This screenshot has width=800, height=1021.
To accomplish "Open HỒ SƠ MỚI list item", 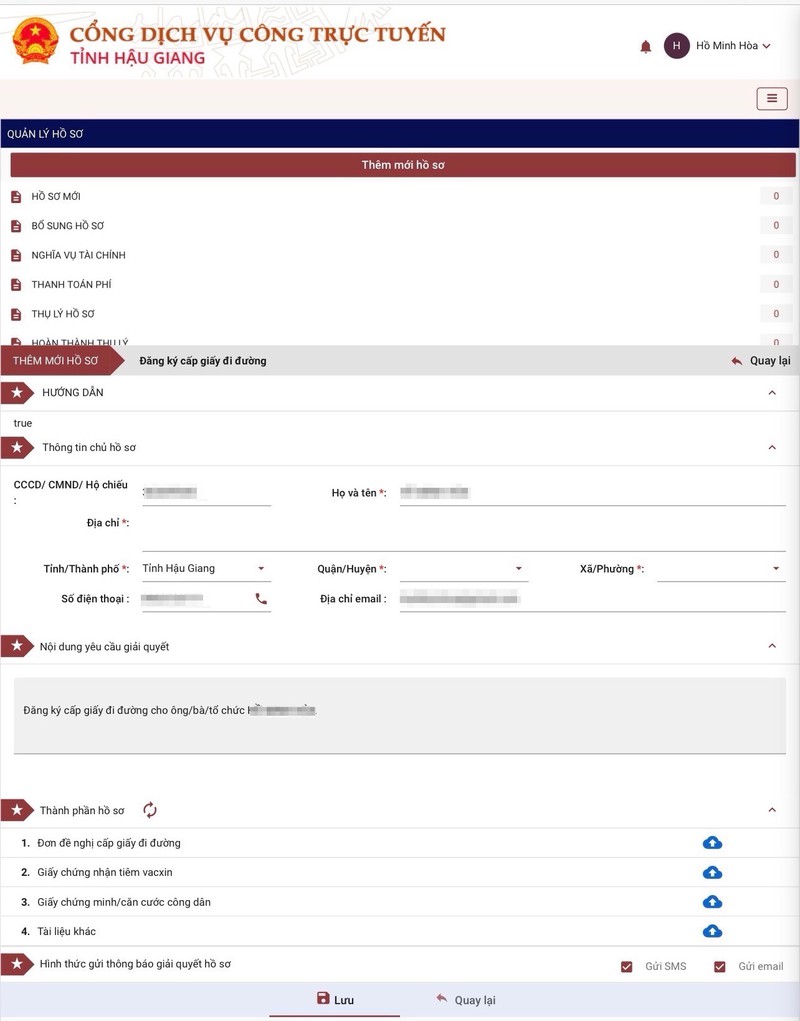I will 56,197.
